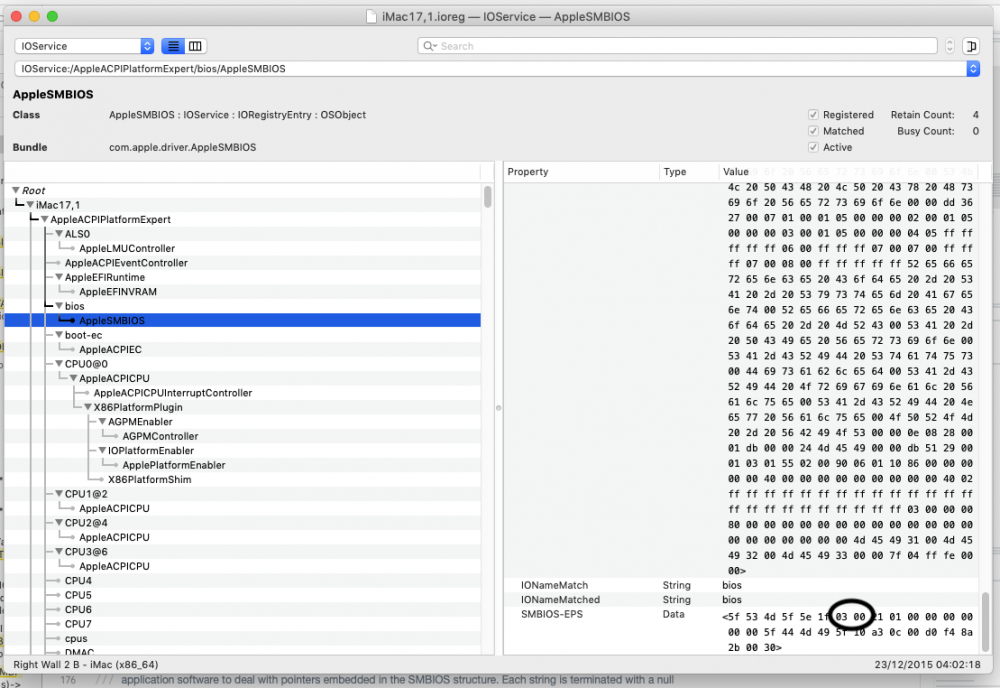Collapse the iMac17,1 node
Image resolution: width=1000 pixels, height=688 pixels.
pos(30,205)
